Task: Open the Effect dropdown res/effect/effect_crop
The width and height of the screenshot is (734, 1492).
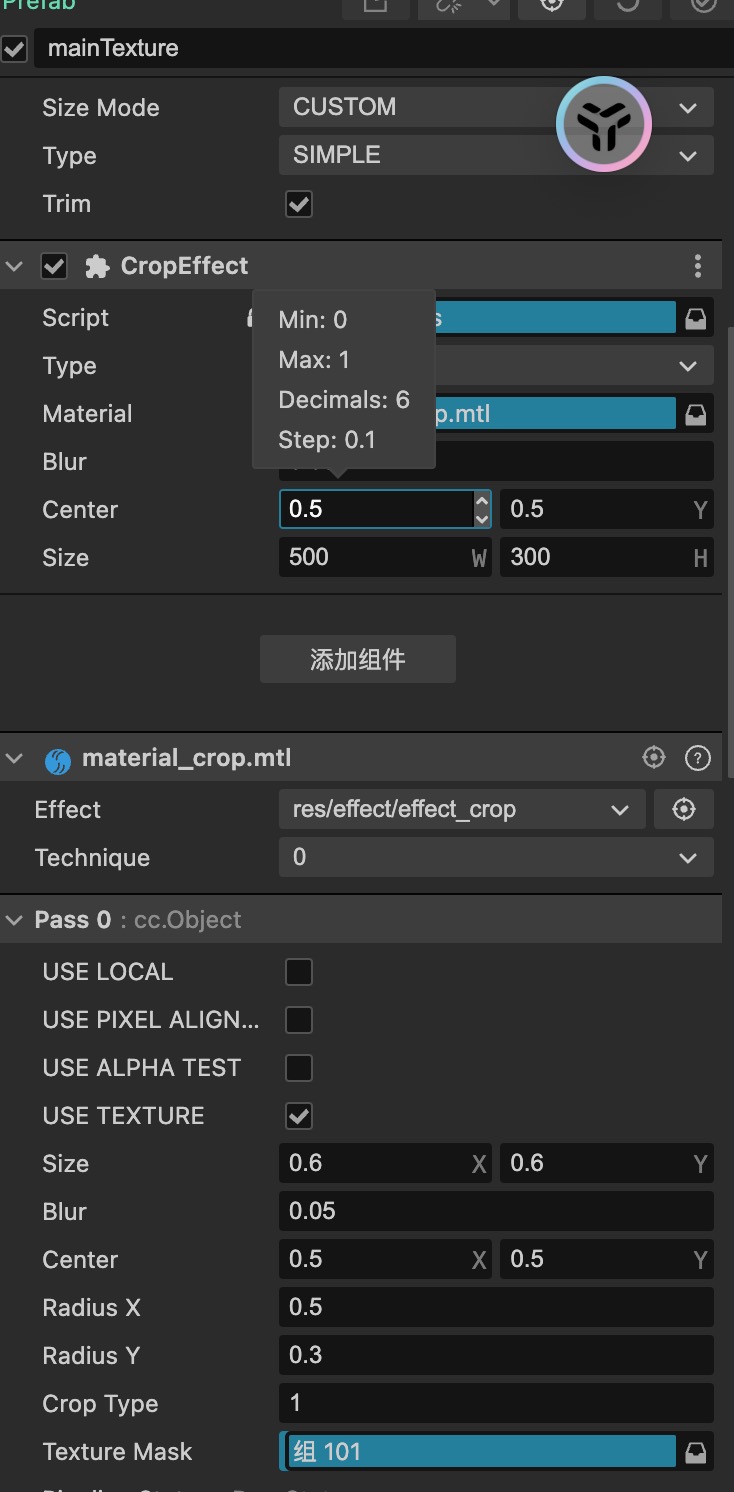Action: [x=461, y=809]
